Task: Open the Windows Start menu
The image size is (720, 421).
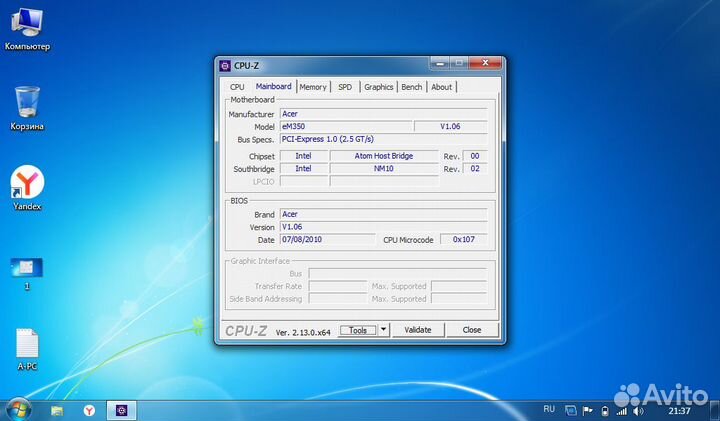Action: pyautogui.click(x=17, y=410)
